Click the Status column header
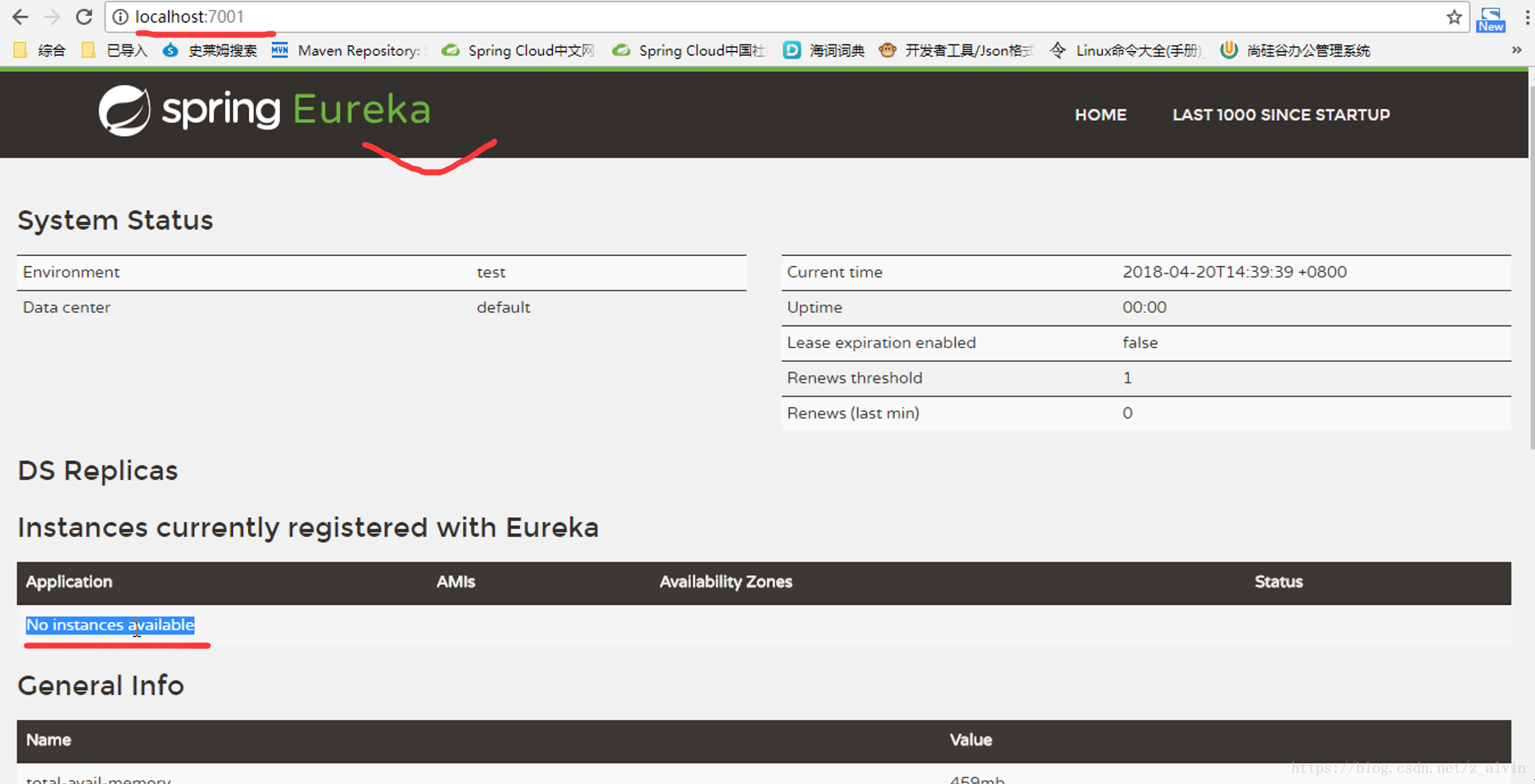This screenshot has width=1535, height=784. [1278, 582]
